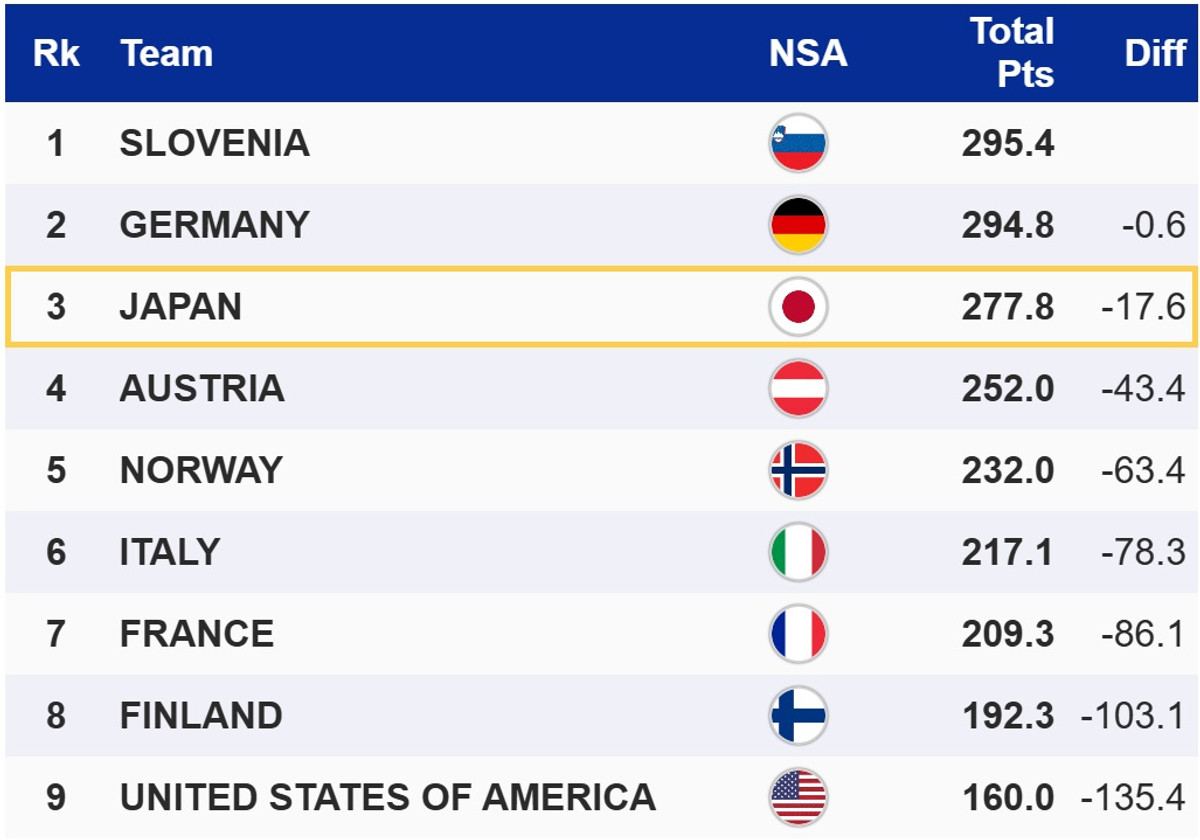The height and width of the screenshot is (840, 1200).
Task: Sort by the Rk column header
Action: point(56,53)
